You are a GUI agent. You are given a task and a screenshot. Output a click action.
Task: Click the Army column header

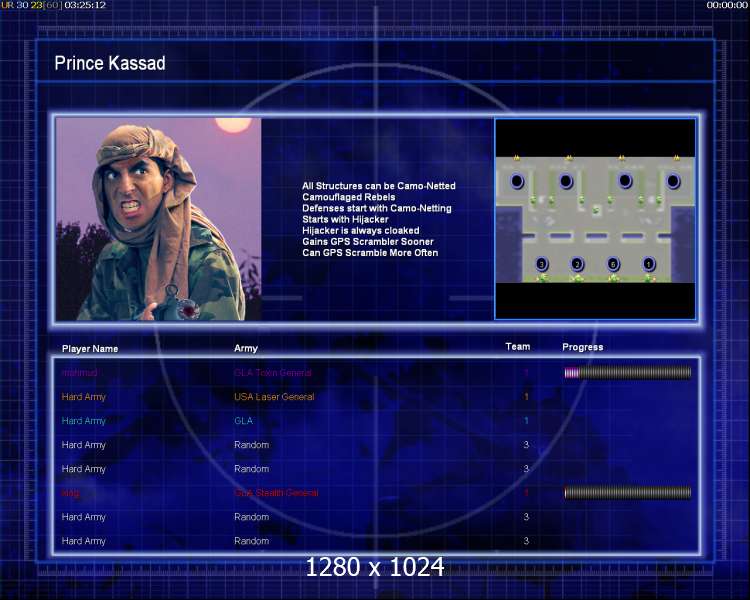(246, 349)
